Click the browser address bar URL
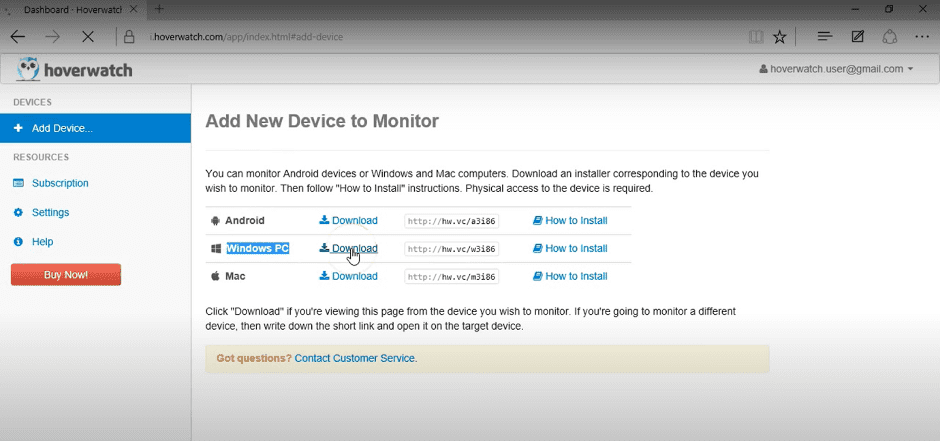This screenshot has height=441, width=941. coord(248,37)
